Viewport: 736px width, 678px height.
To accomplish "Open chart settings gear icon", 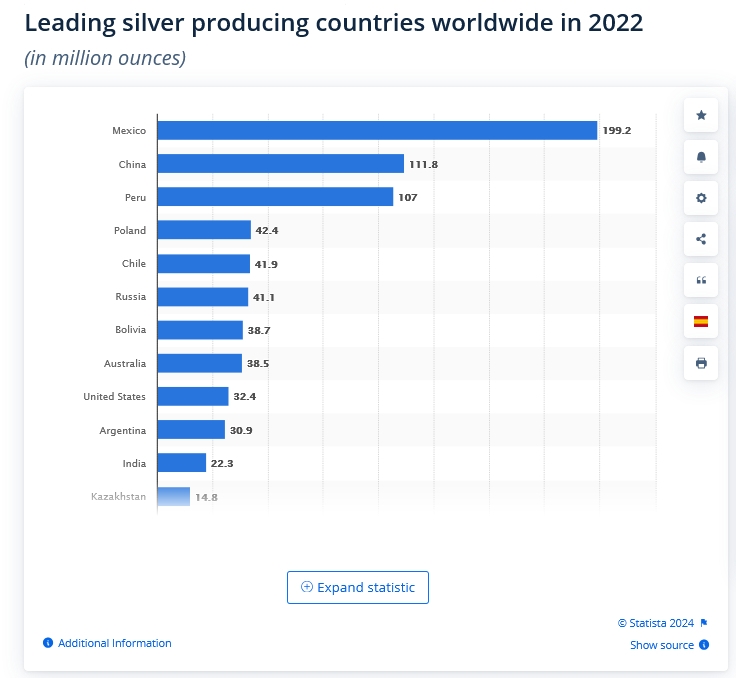I will click(701, 198).
